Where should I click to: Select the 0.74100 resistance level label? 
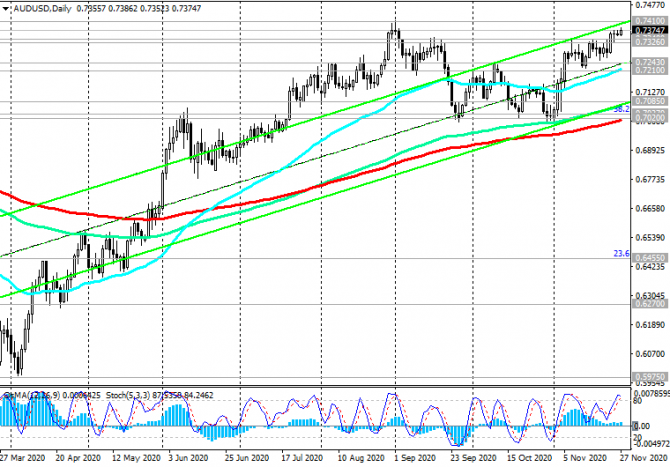650,21
